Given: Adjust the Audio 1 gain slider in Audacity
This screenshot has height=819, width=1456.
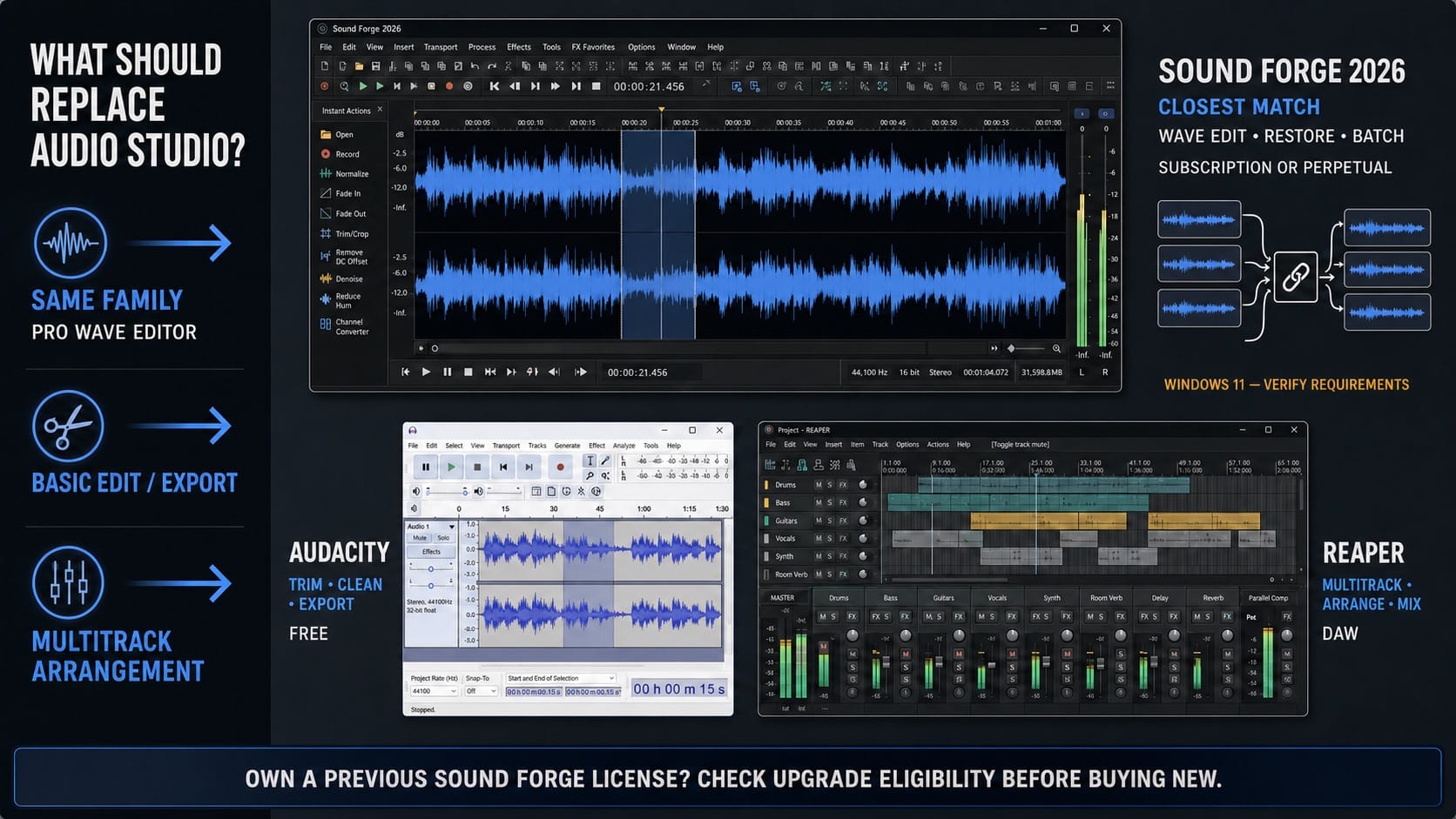Looking at the screenshot, I should tap(431, 569).
